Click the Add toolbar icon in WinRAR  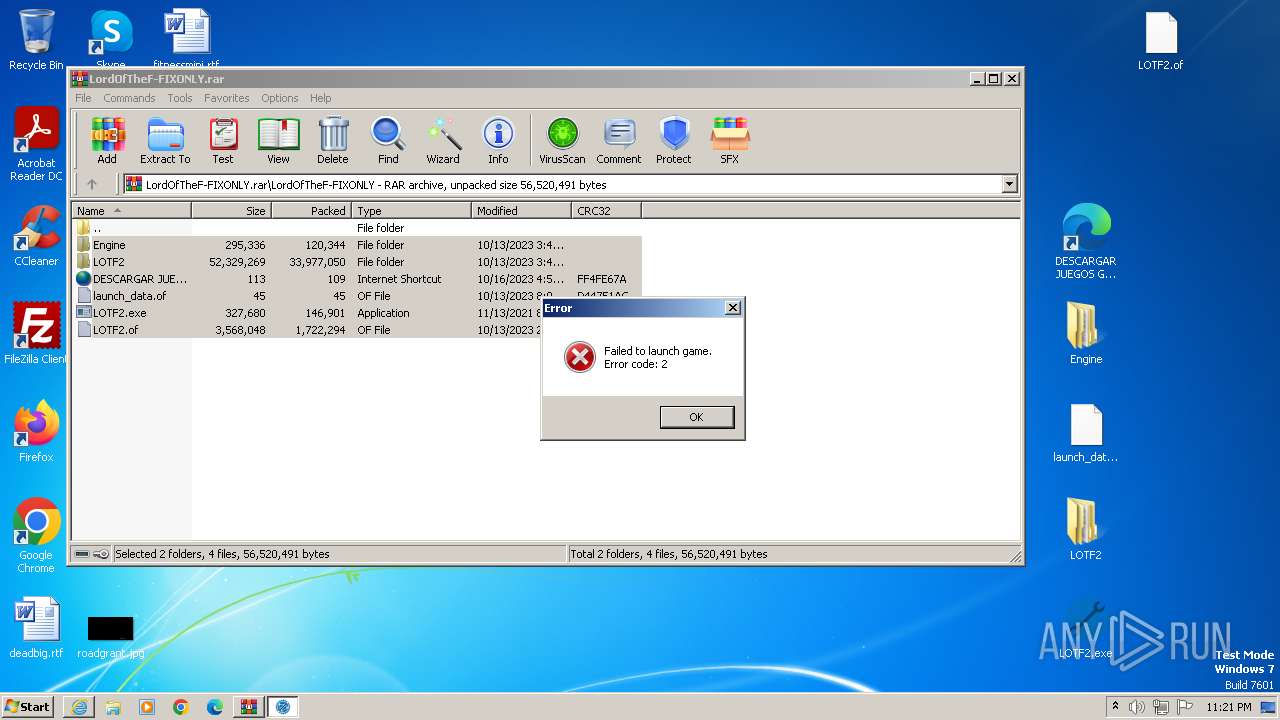(x=107, y=140)
